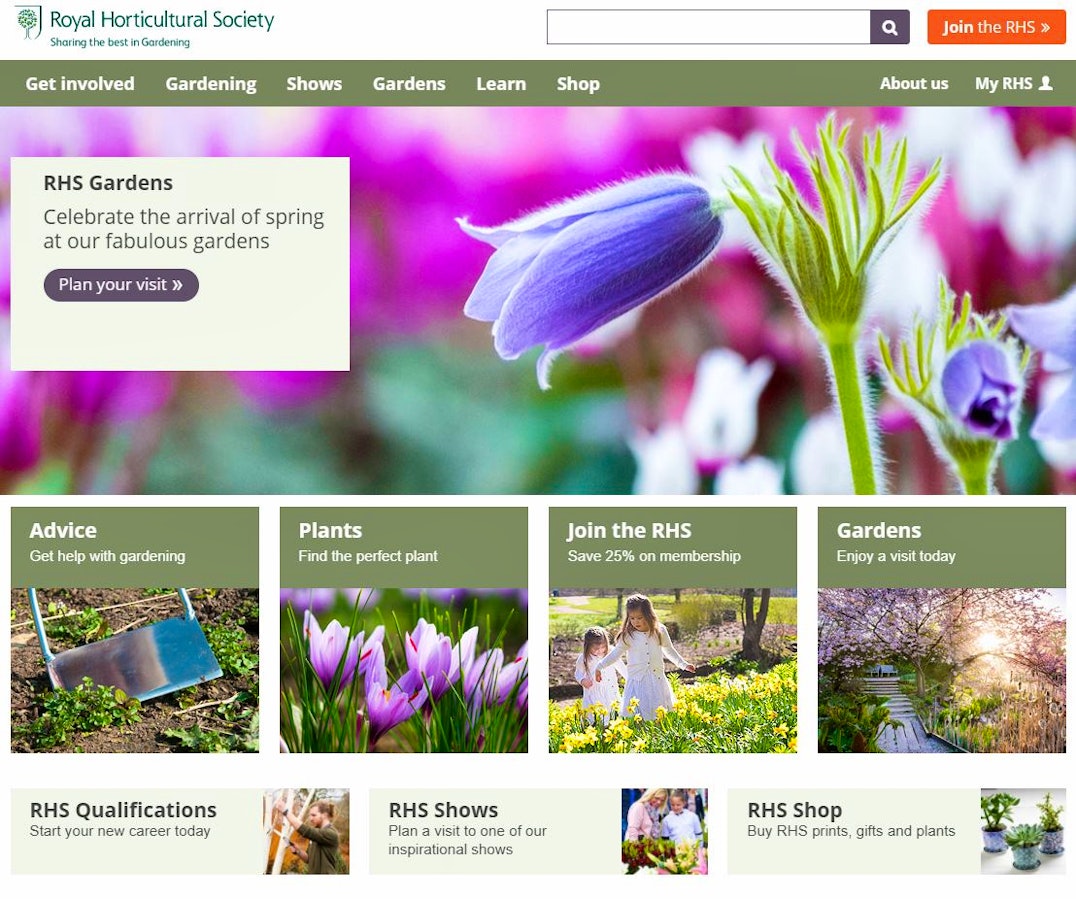The image size is (1076, 899).
Task: Open the Join the RHS card heading
Action: 629,530
